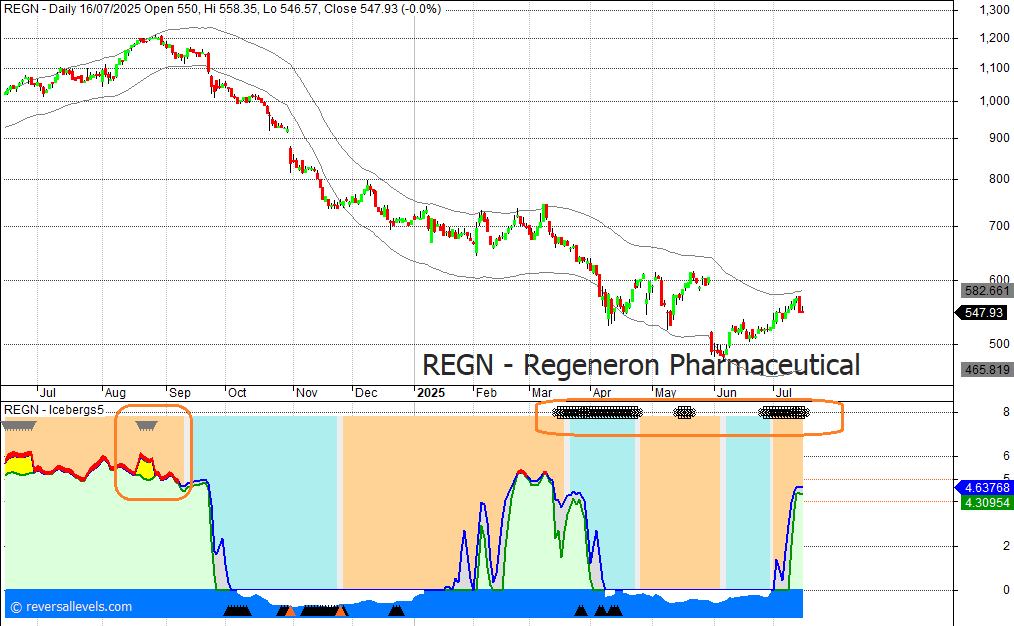Click the 1,000 price axis label
The width and height of the screenshot is (1014, 626).
tap(994, 101)
